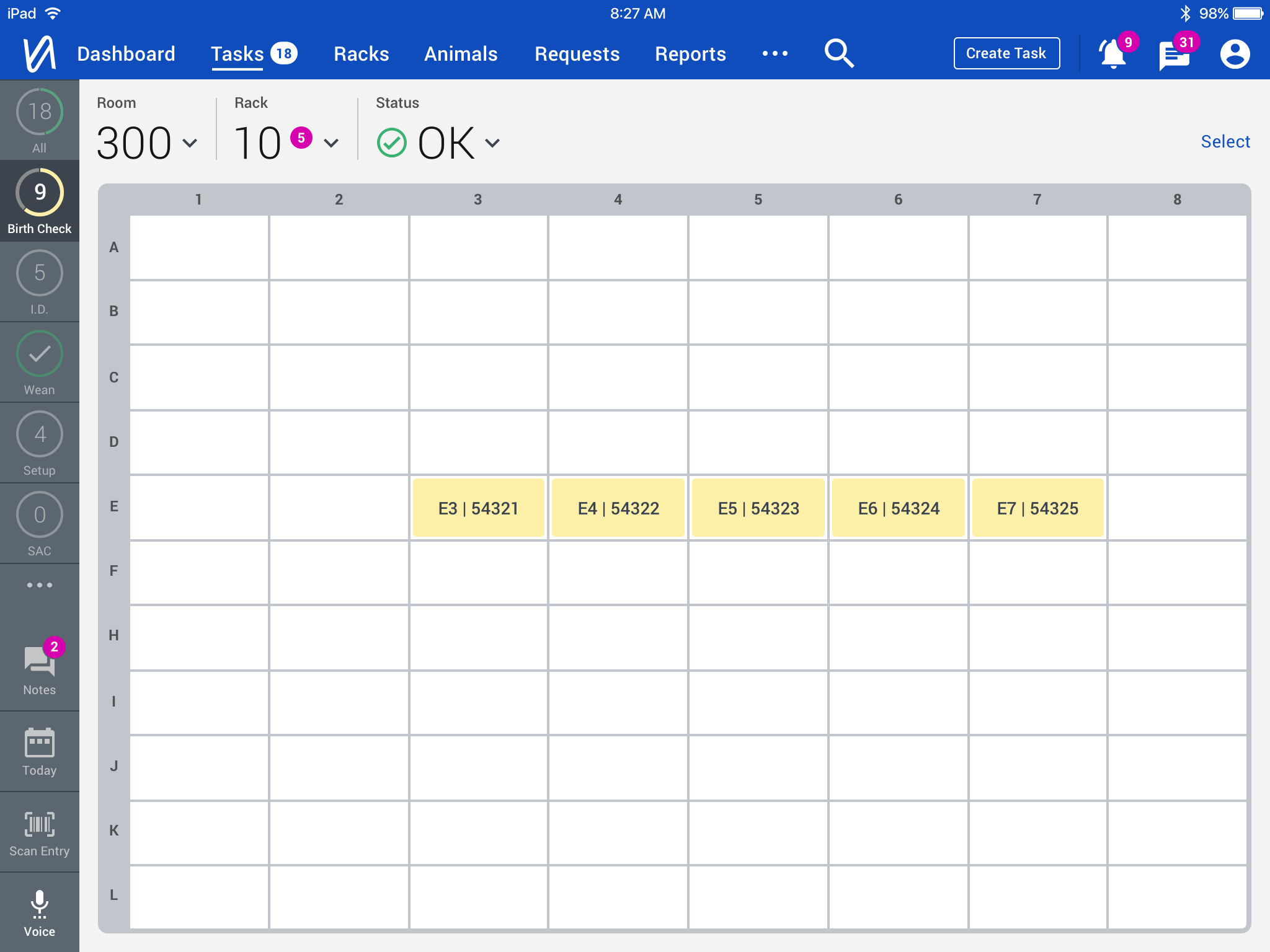Open the navigation overflow menu dots
1270x952 pixels.
775,53
